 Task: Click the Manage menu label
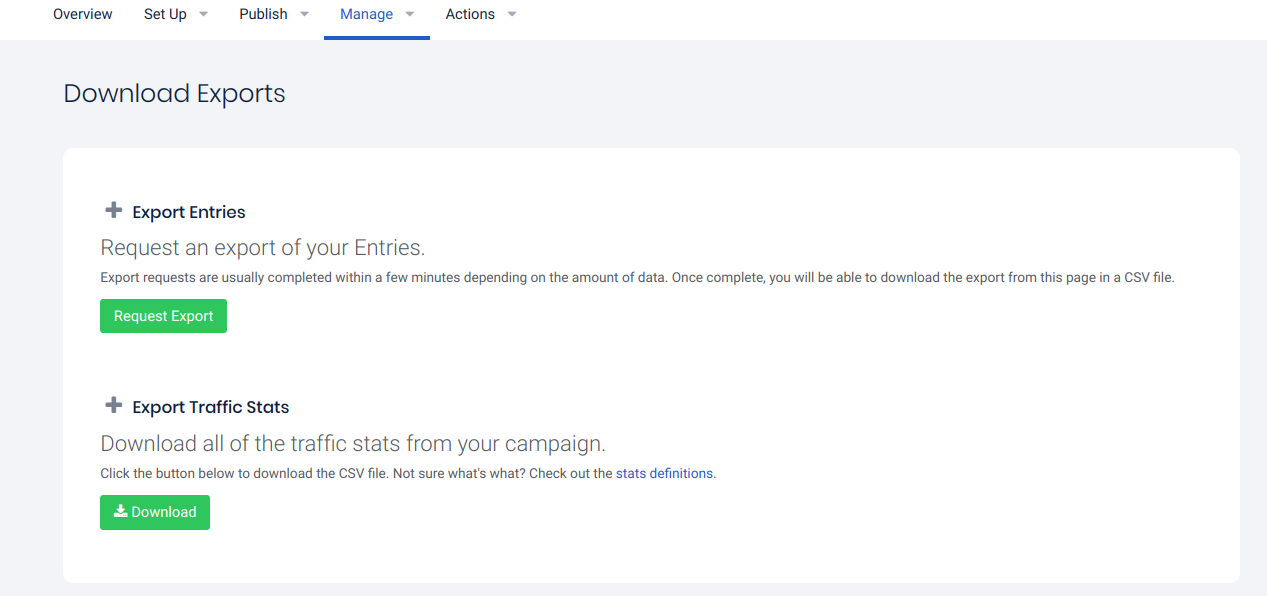366,14
